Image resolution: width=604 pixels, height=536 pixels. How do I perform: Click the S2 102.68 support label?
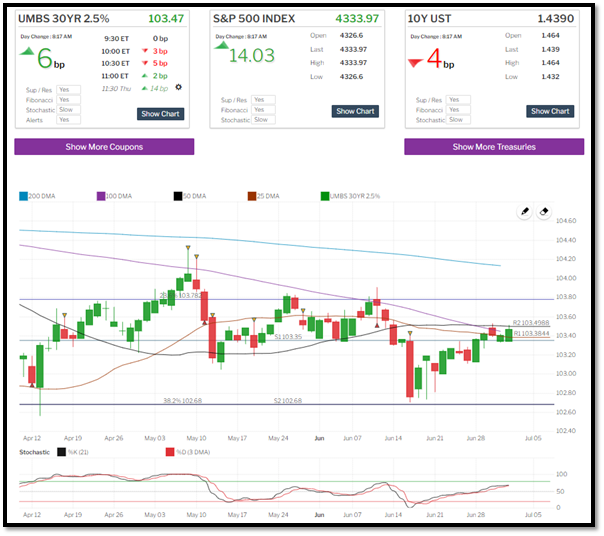point(288,401)
